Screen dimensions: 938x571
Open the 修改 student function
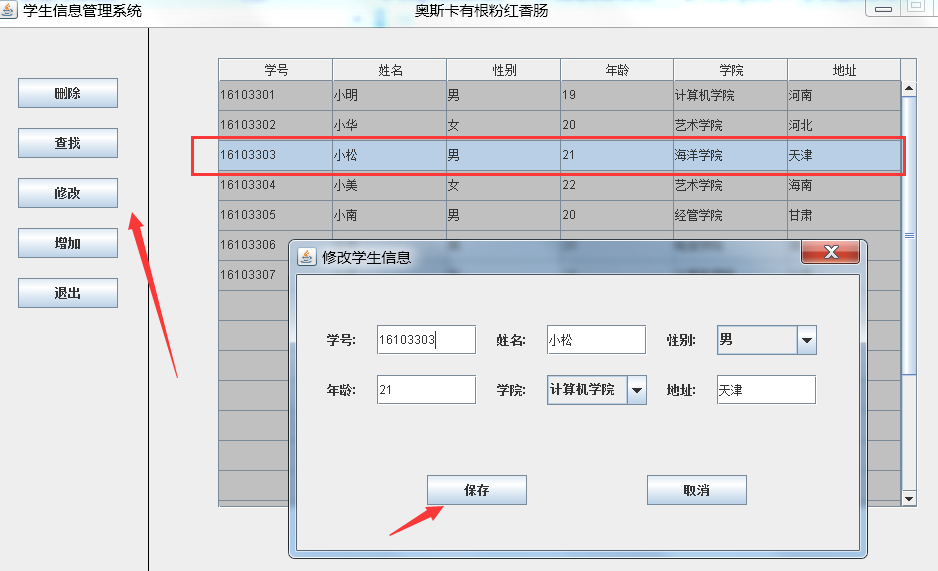coord(68,193)
